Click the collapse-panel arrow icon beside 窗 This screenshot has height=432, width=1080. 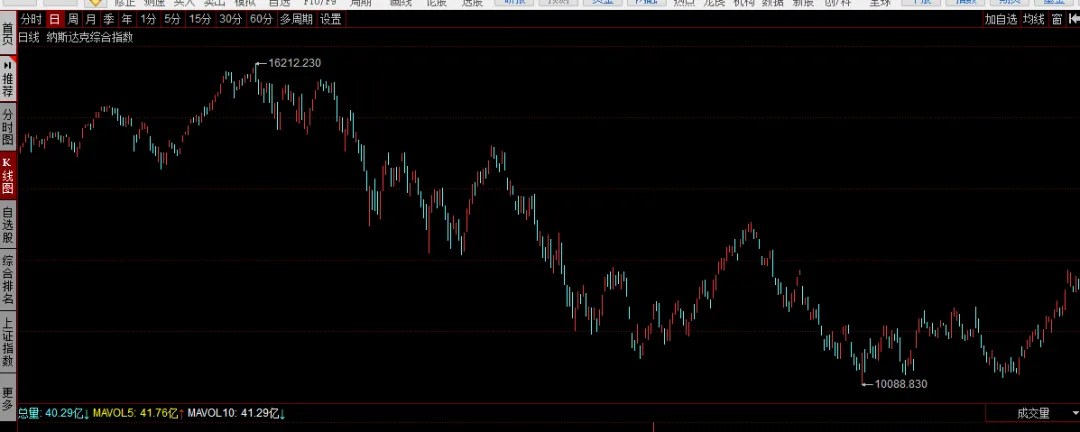(1073, 19)
